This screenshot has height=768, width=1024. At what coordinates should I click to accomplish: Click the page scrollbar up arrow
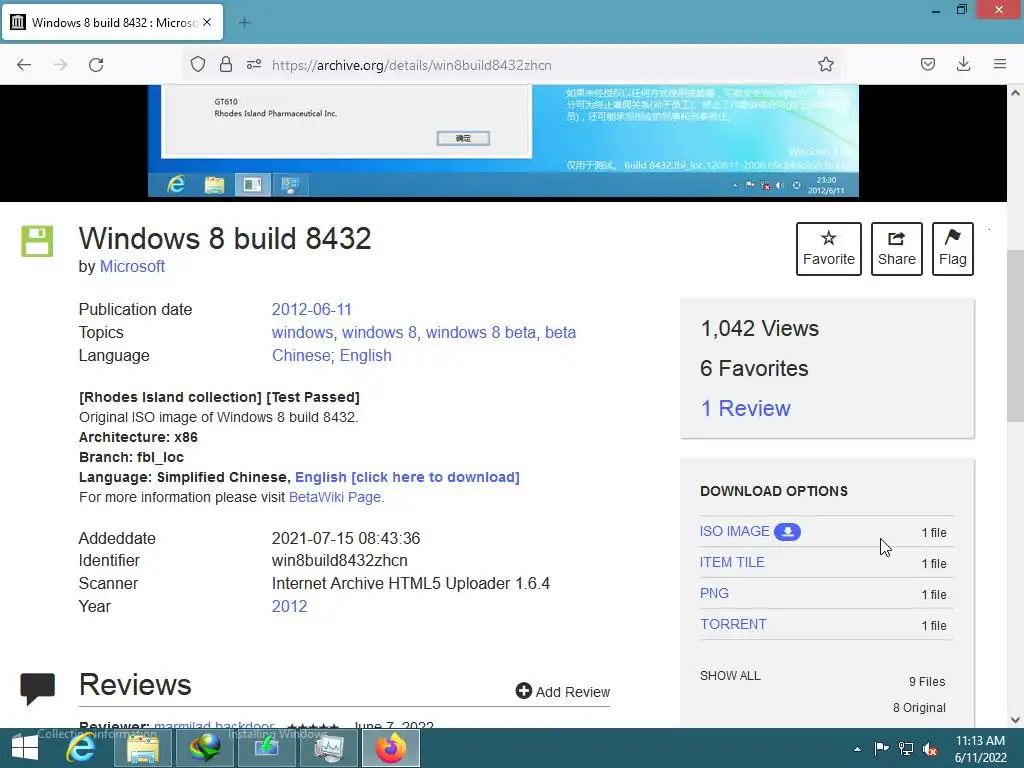1016,93
